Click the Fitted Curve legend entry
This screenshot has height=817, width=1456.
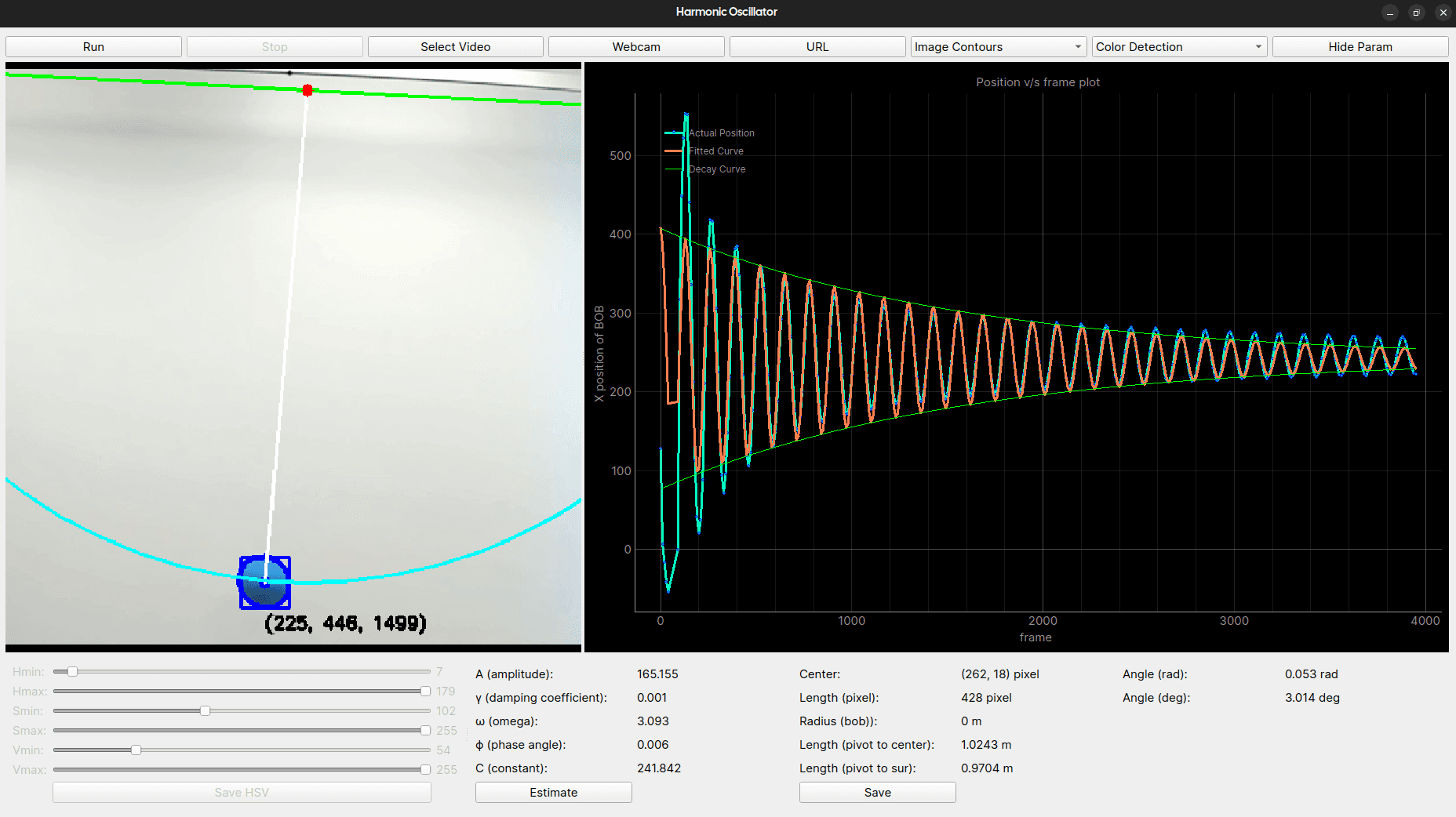[x=715, y=151]
